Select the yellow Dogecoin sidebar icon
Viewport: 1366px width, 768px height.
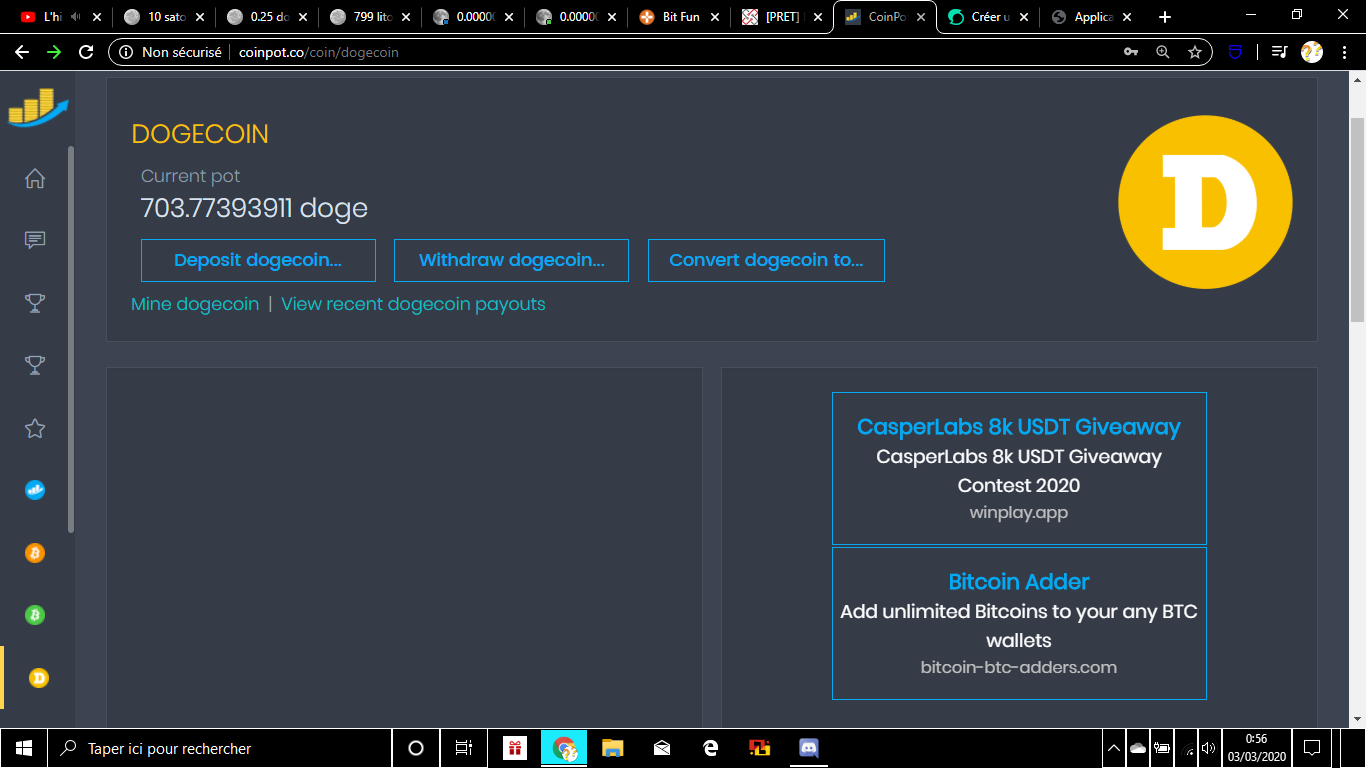(39, 678)
